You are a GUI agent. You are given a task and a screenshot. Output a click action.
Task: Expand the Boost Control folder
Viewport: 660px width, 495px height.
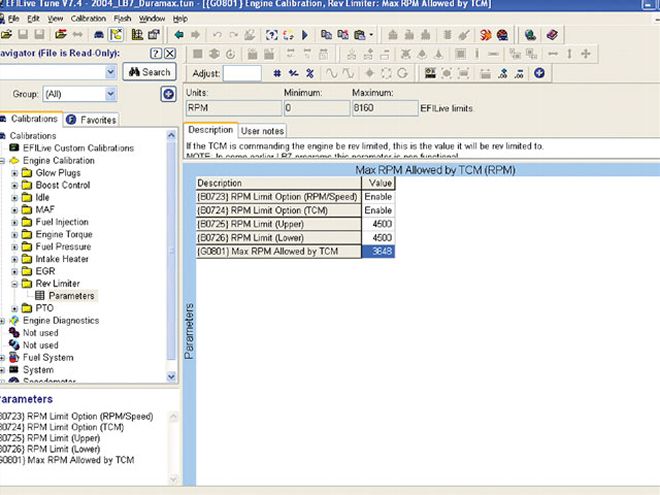pyautogui.click(x=14, y=185)
